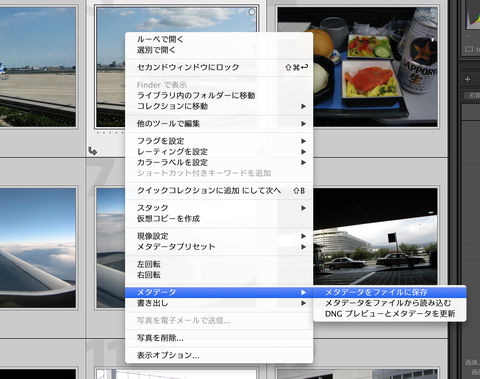The width and height of the screenshot is (480, 379).
Task: Select airplane wing clouds thumbnail at left
Action: click(x=38, y=248)
